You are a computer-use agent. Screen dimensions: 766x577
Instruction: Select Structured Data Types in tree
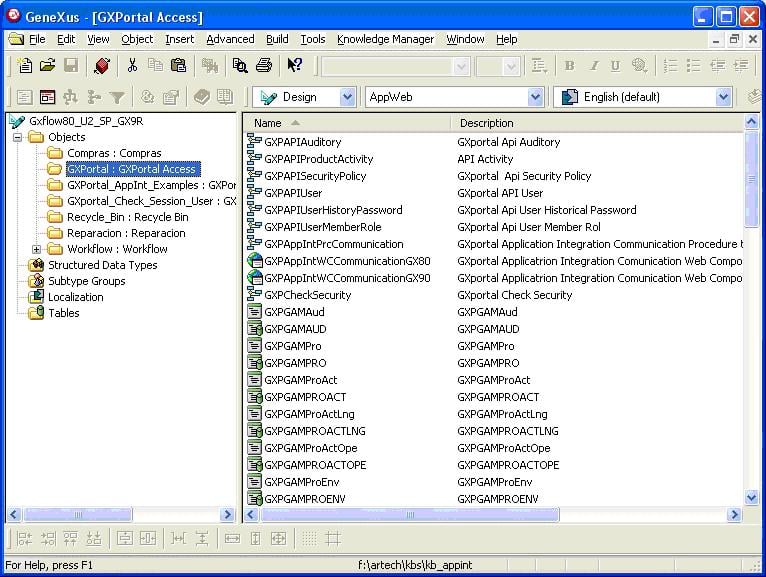[102, 265]
